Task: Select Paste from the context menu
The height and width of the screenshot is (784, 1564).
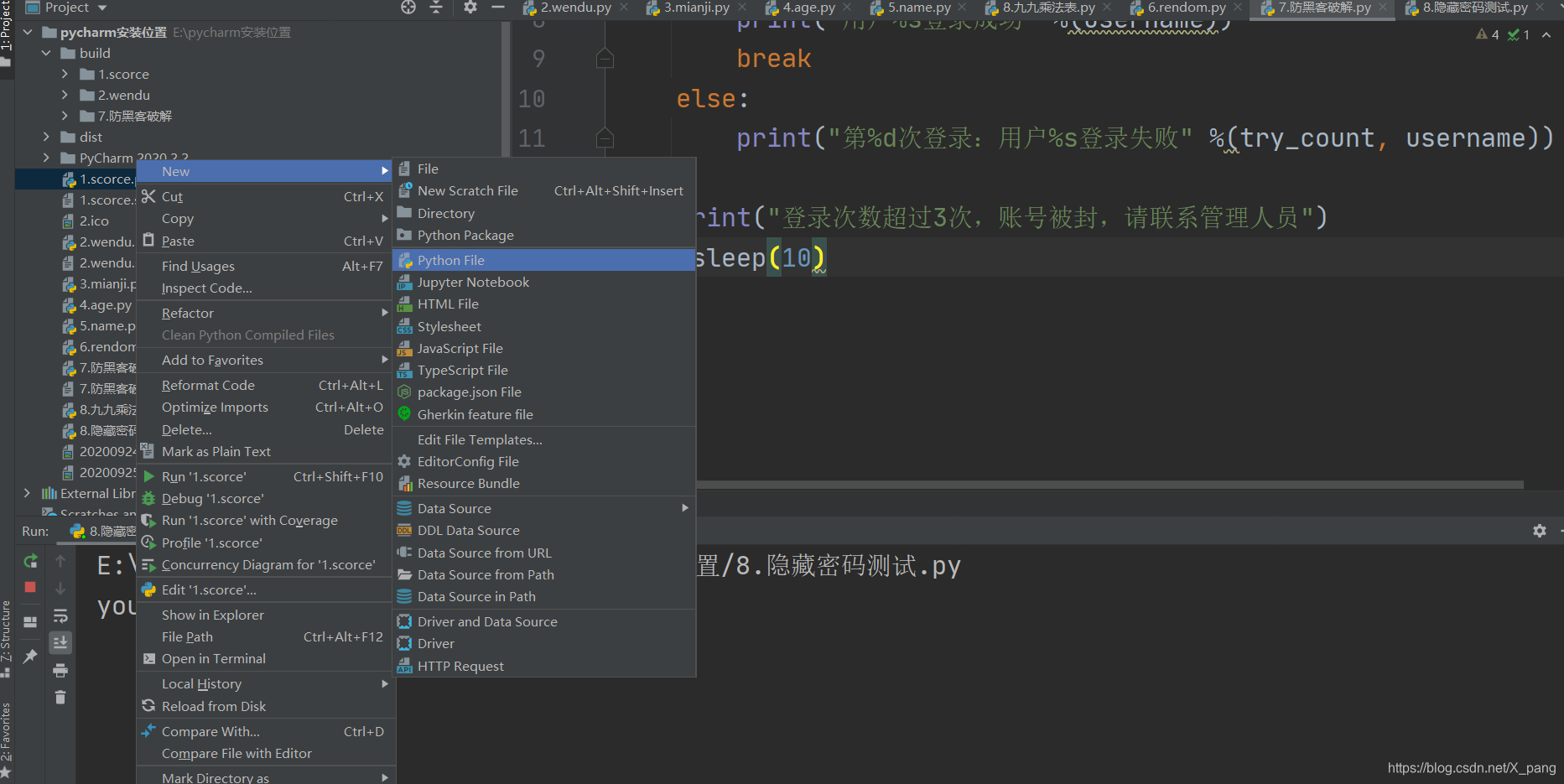Action: (x=264, y=241)
